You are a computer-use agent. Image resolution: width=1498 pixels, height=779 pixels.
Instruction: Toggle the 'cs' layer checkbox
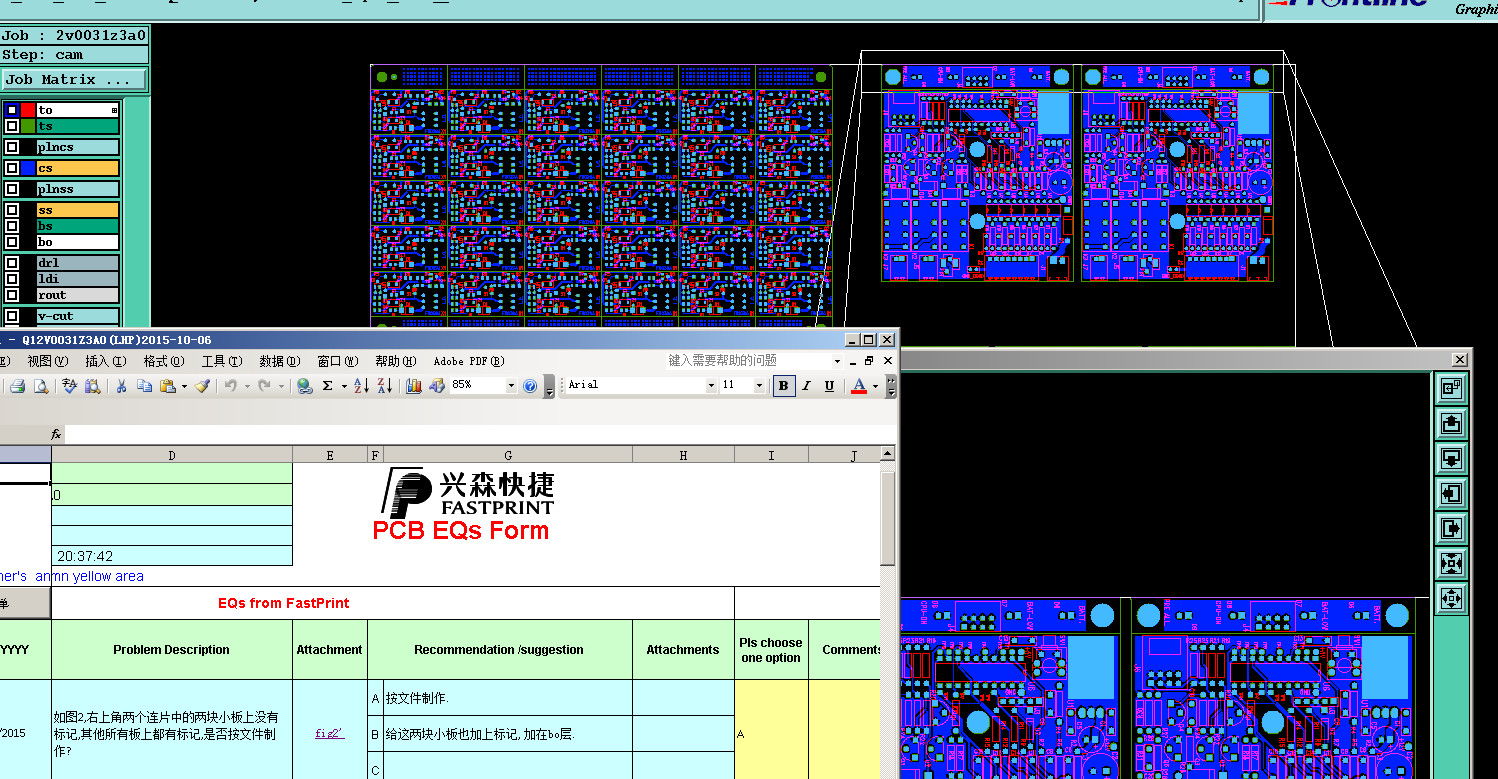tap(12, 168)
